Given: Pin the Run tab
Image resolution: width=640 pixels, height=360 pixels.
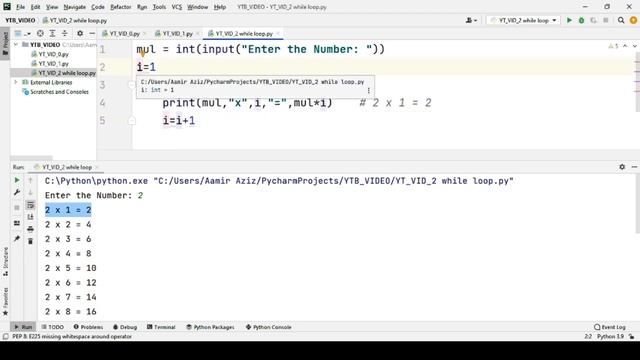Looking at the screenshot, I should pos(17,238).
